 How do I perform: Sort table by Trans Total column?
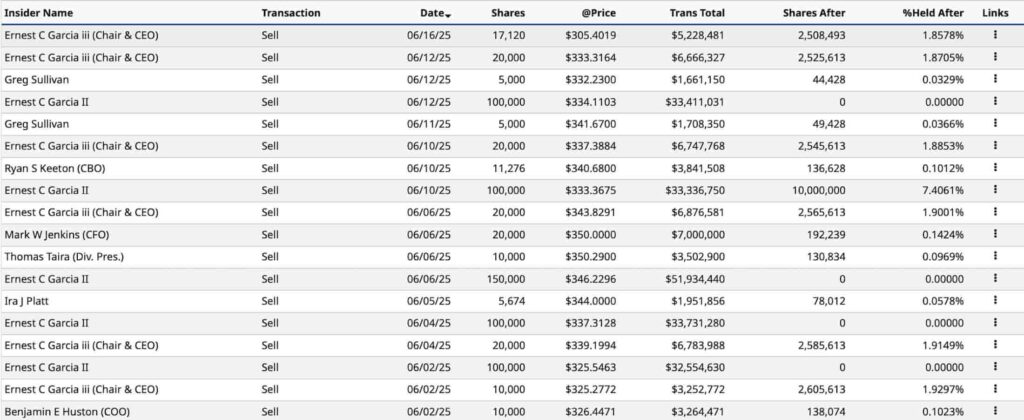(x=697, y=12)
